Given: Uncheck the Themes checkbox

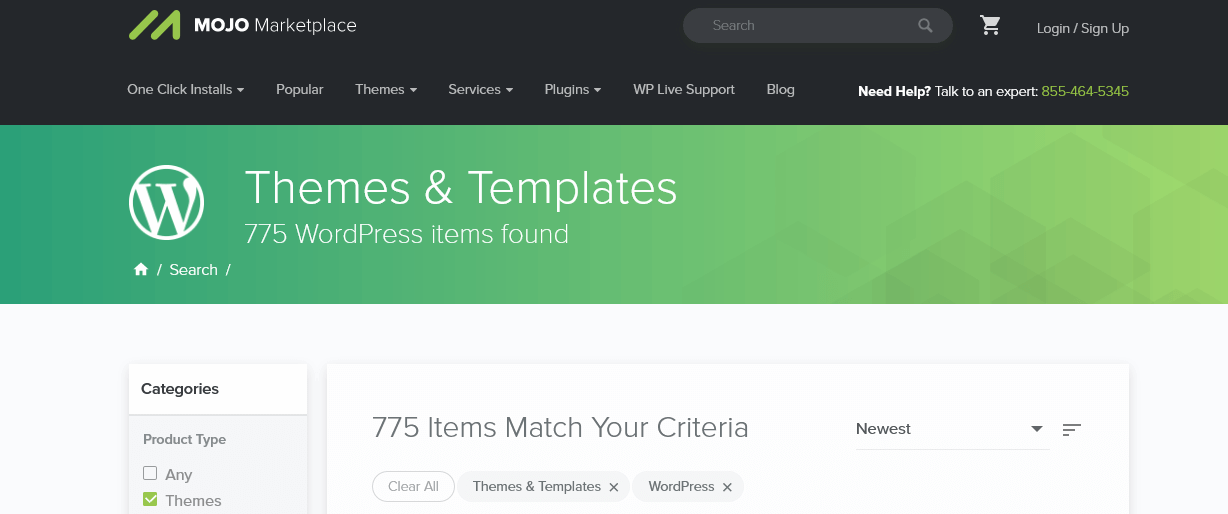Looking at the screenshot, I should pyautogui.click(x=150, y=499).
